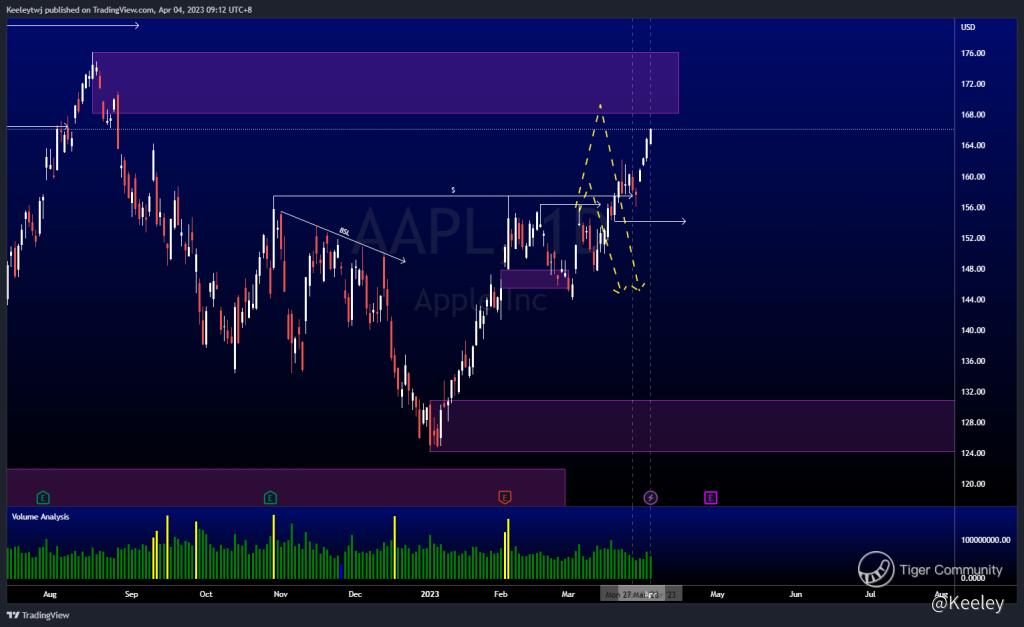Click the 148.00 price axis label

point(973,268)
